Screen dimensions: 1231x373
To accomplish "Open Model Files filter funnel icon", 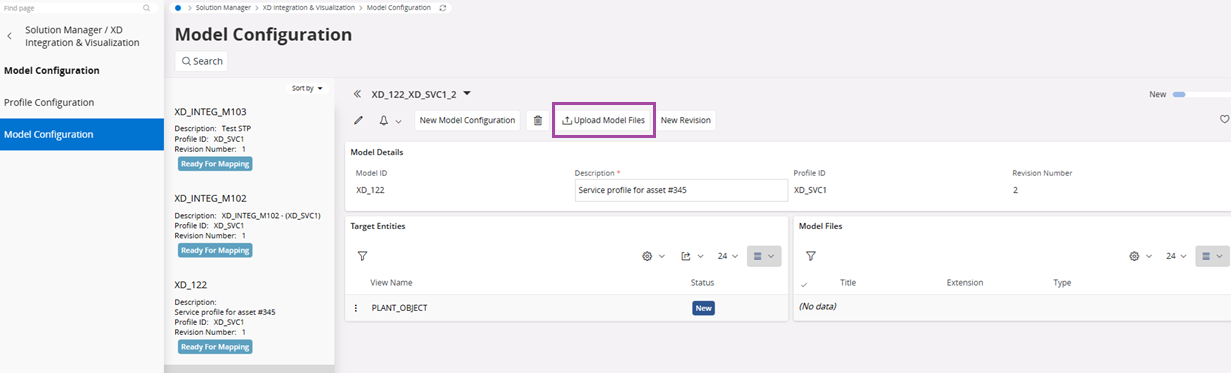I will point(811,256).
